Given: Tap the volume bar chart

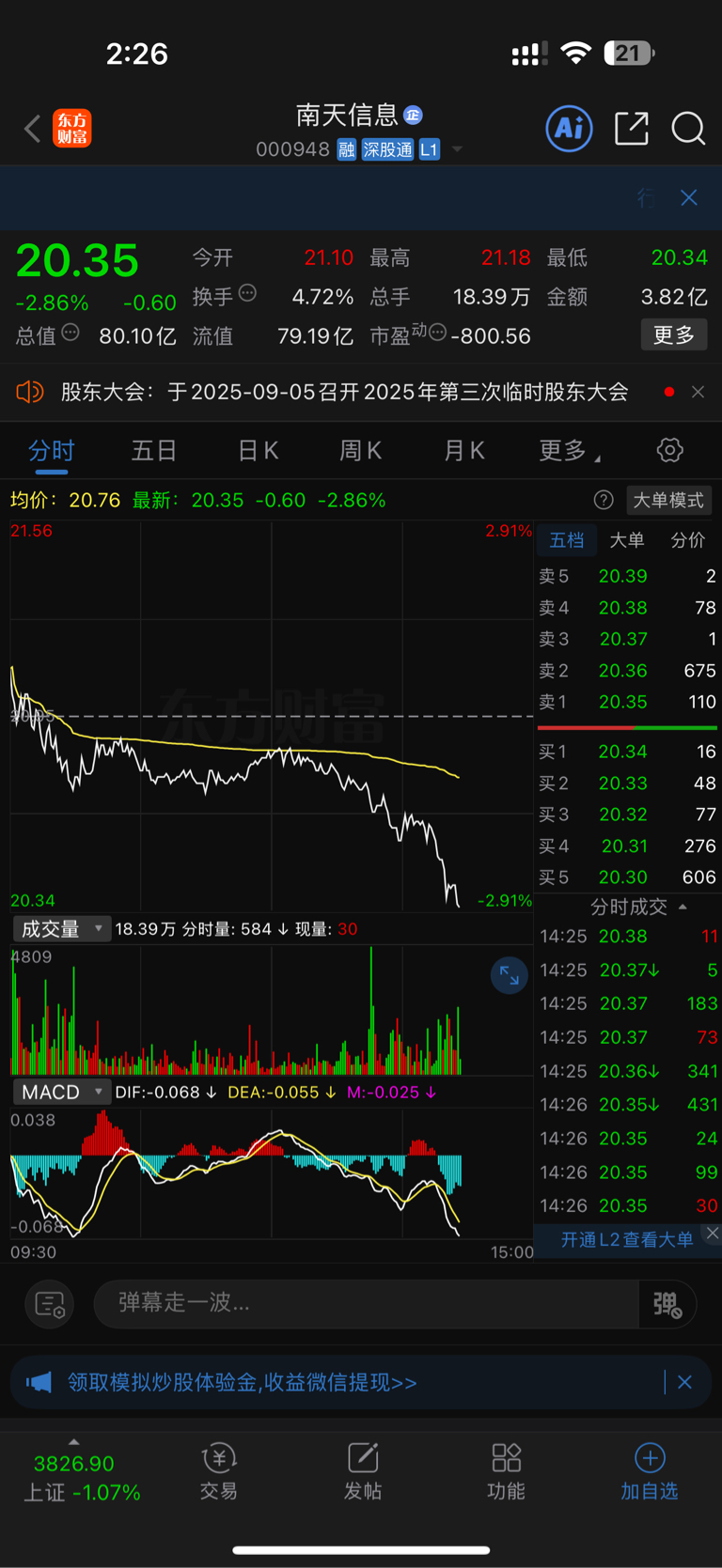Looking at the screenshot, I should (272, 1010).
